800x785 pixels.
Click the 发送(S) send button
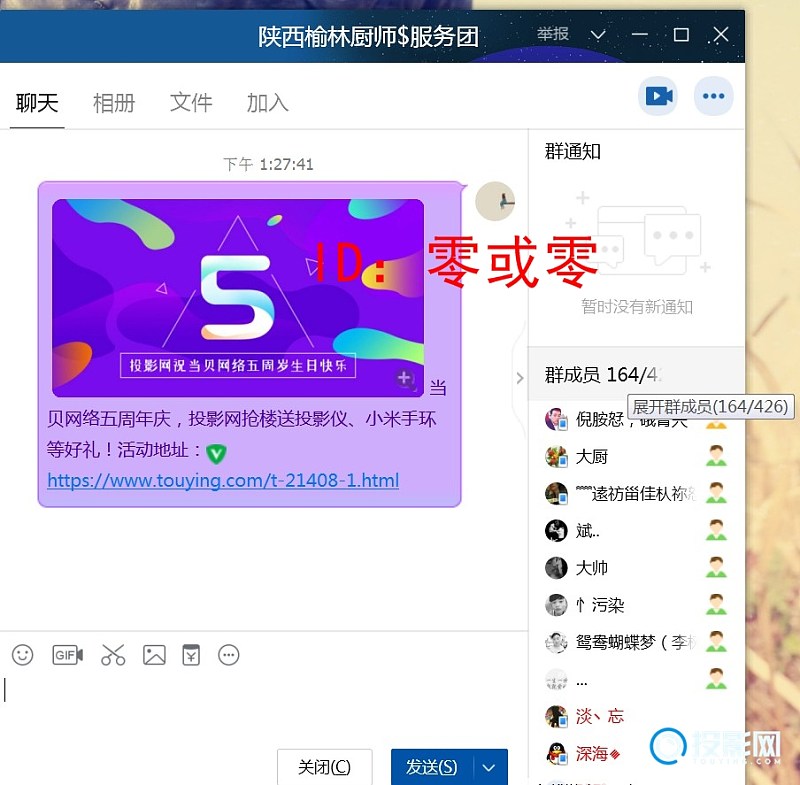(x=432, y=767)
